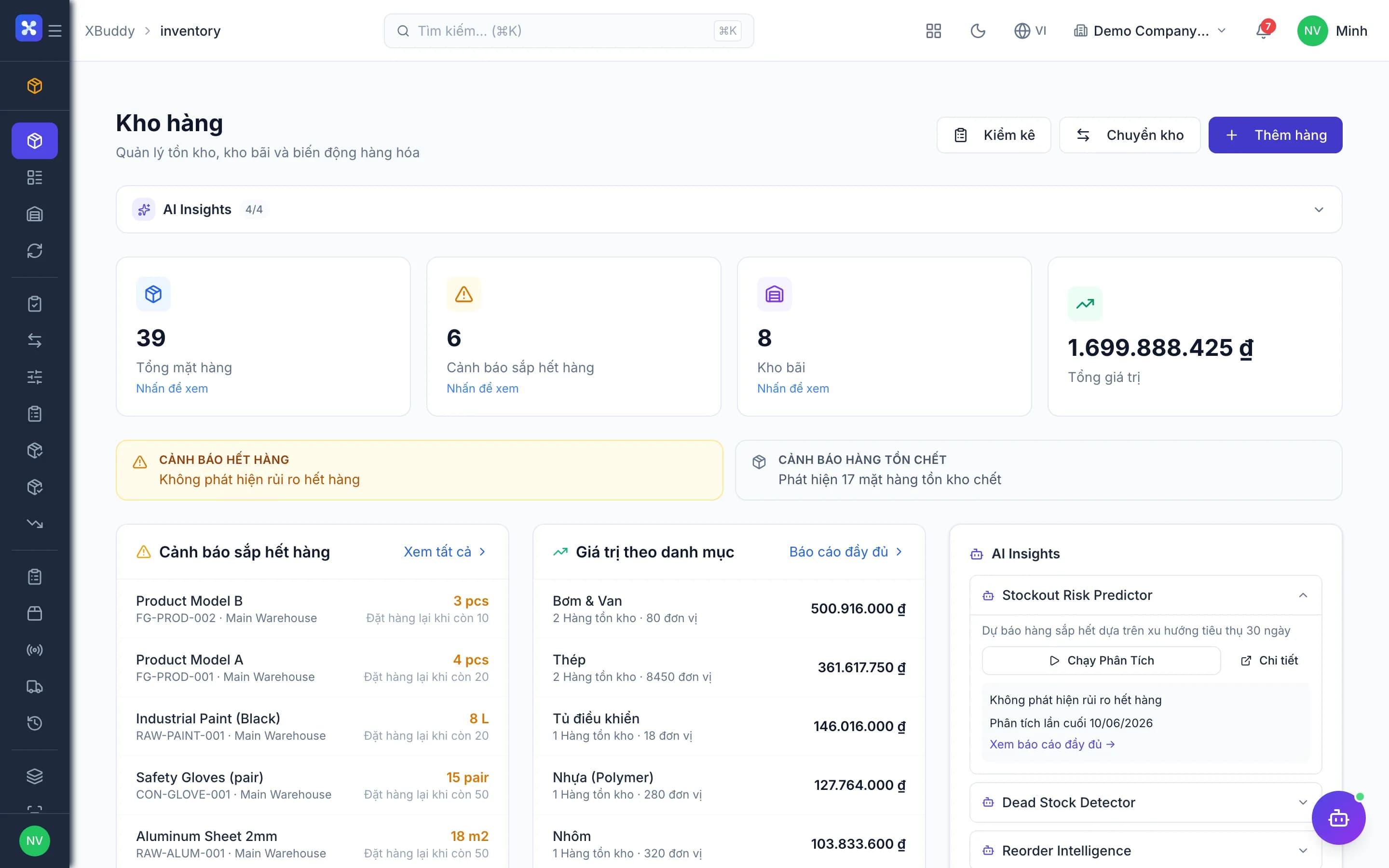Open the CẢNH BÁO HÀNG TỒN CHẾT banner

pos(1039,470)
